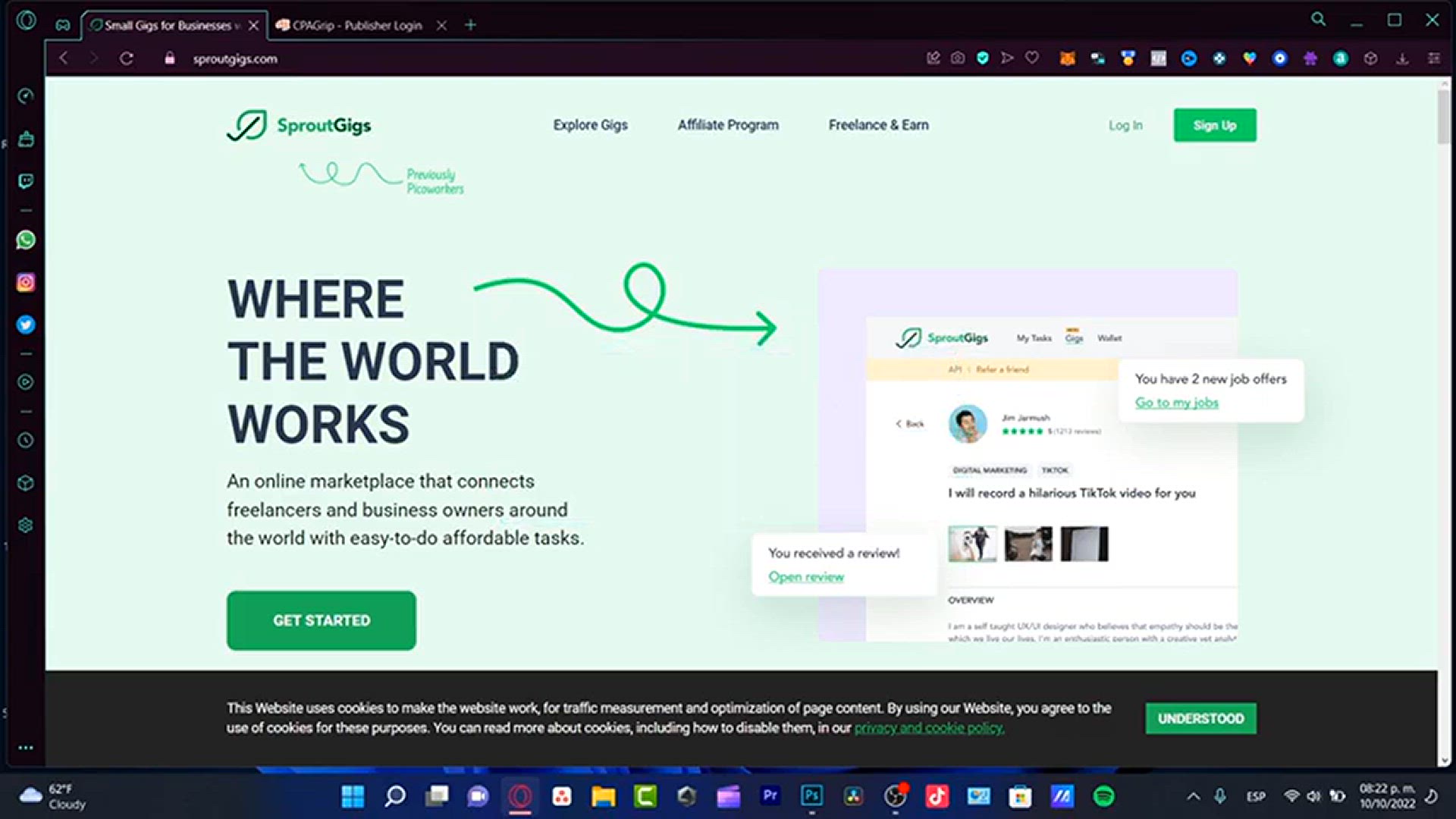This screenshot has height=819, width=1456.
Task: Open the Instagram sidebar icon
Action: 26,283
